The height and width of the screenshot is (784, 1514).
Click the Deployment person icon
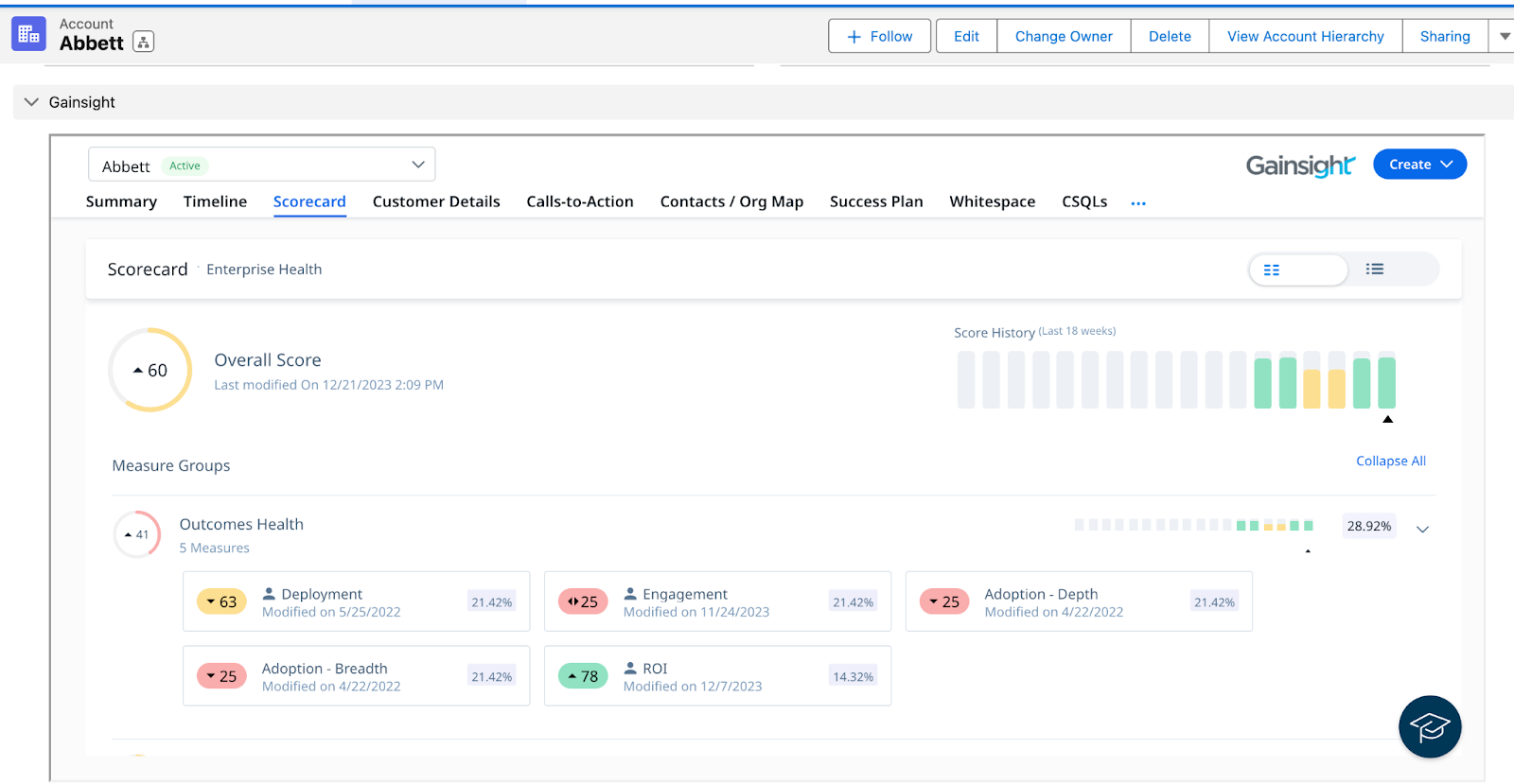coord(269,593)
